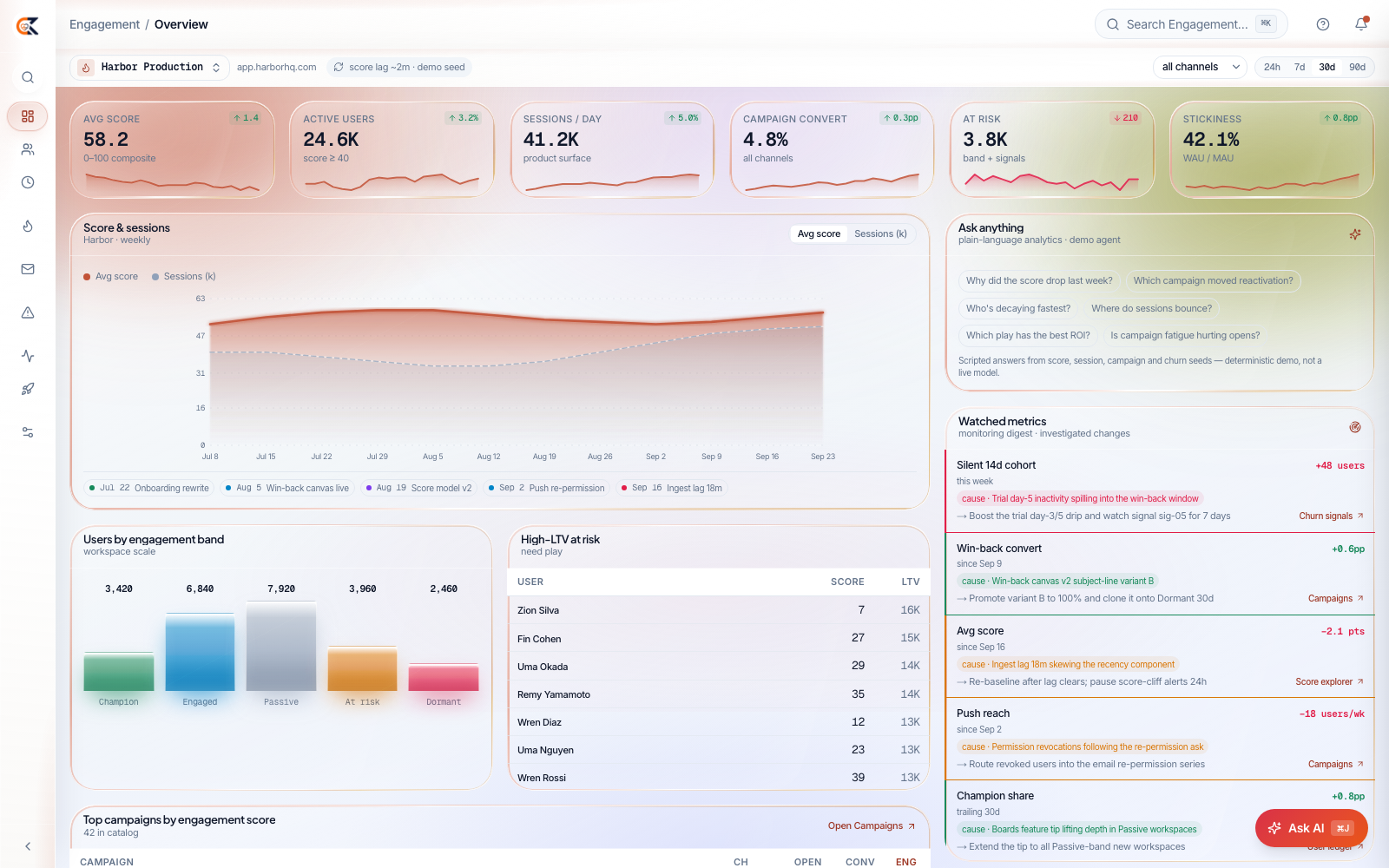Open Campaigns link under Push reach
The image size is (1389, 868).
pyautogui.click(x=1335, y=764)
